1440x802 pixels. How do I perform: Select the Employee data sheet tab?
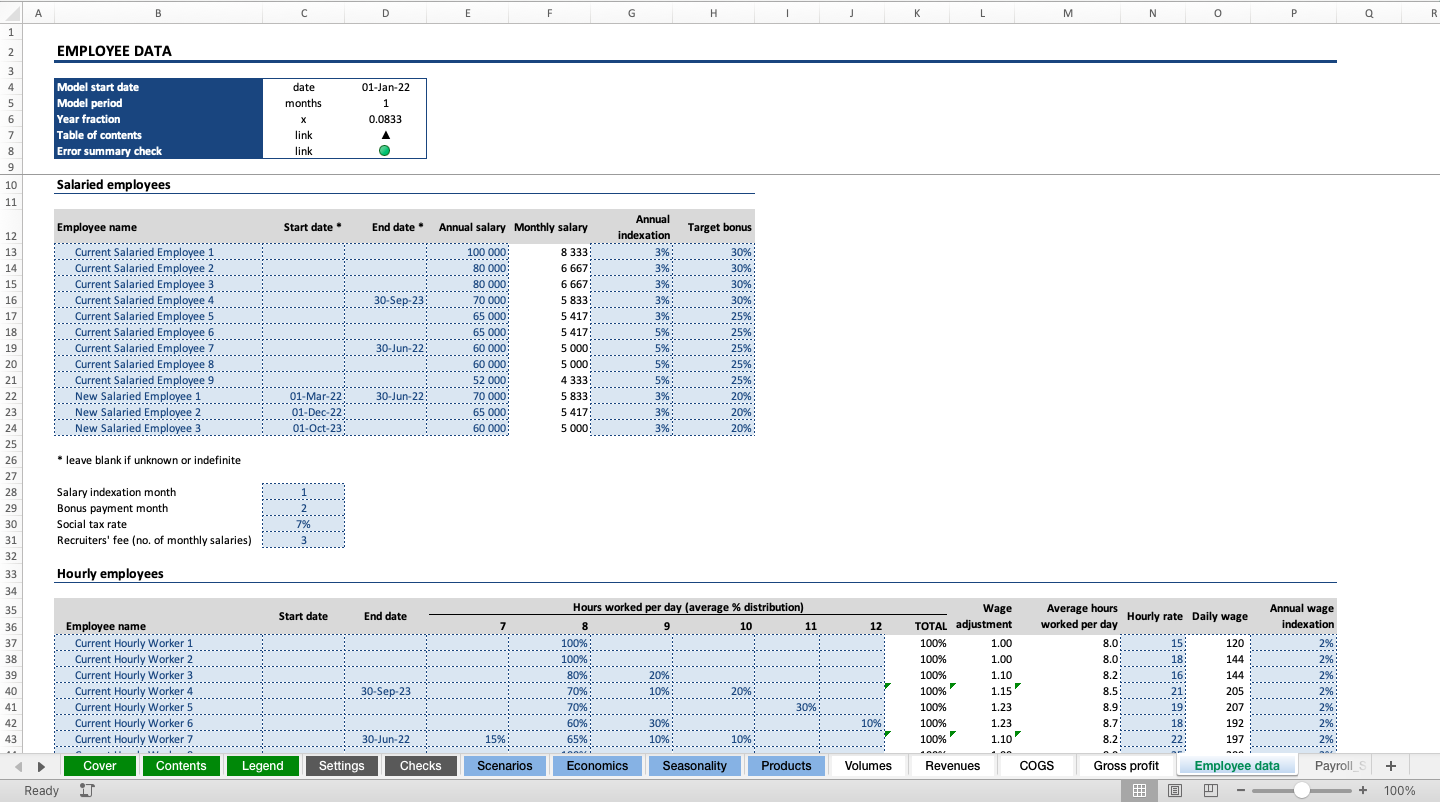point(1237,766)
